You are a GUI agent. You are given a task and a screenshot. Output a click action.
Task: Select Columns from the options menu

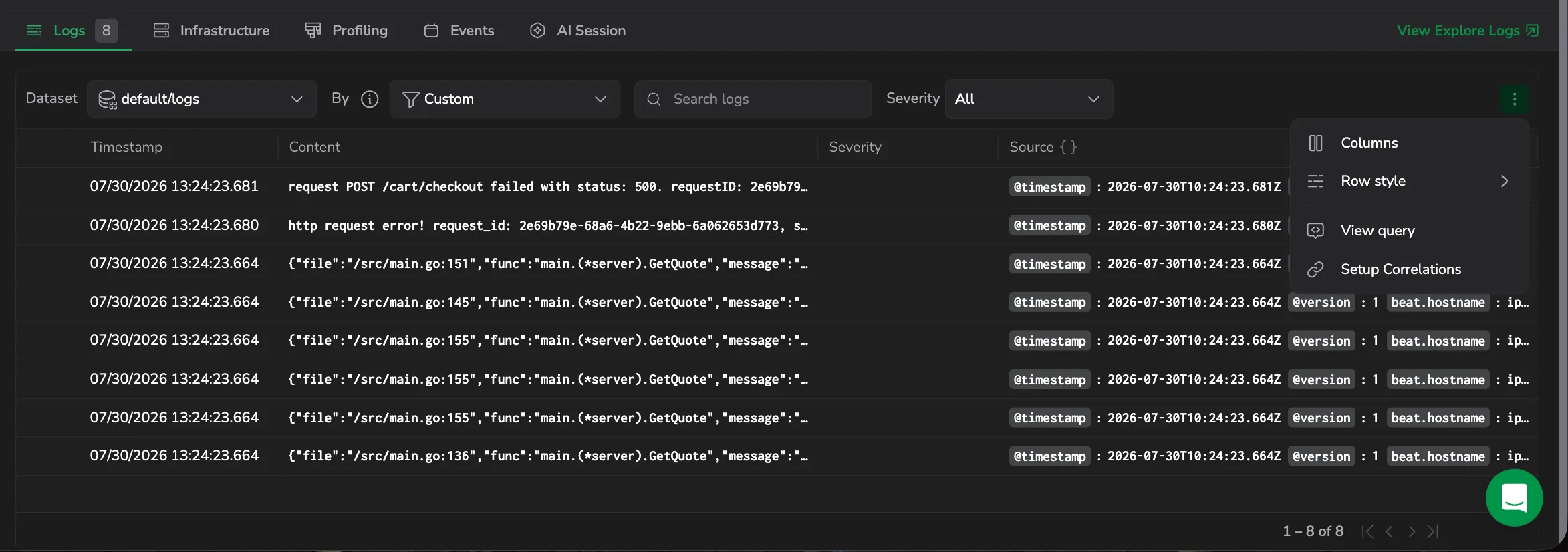pos(1409,143)
